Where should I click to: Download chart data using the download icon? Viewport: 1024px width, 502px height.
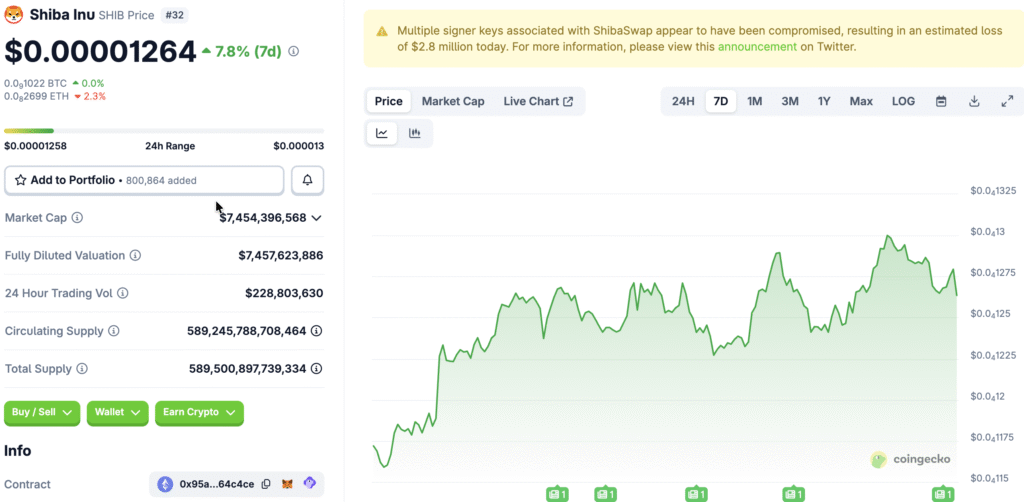click(x=974, y=101)
